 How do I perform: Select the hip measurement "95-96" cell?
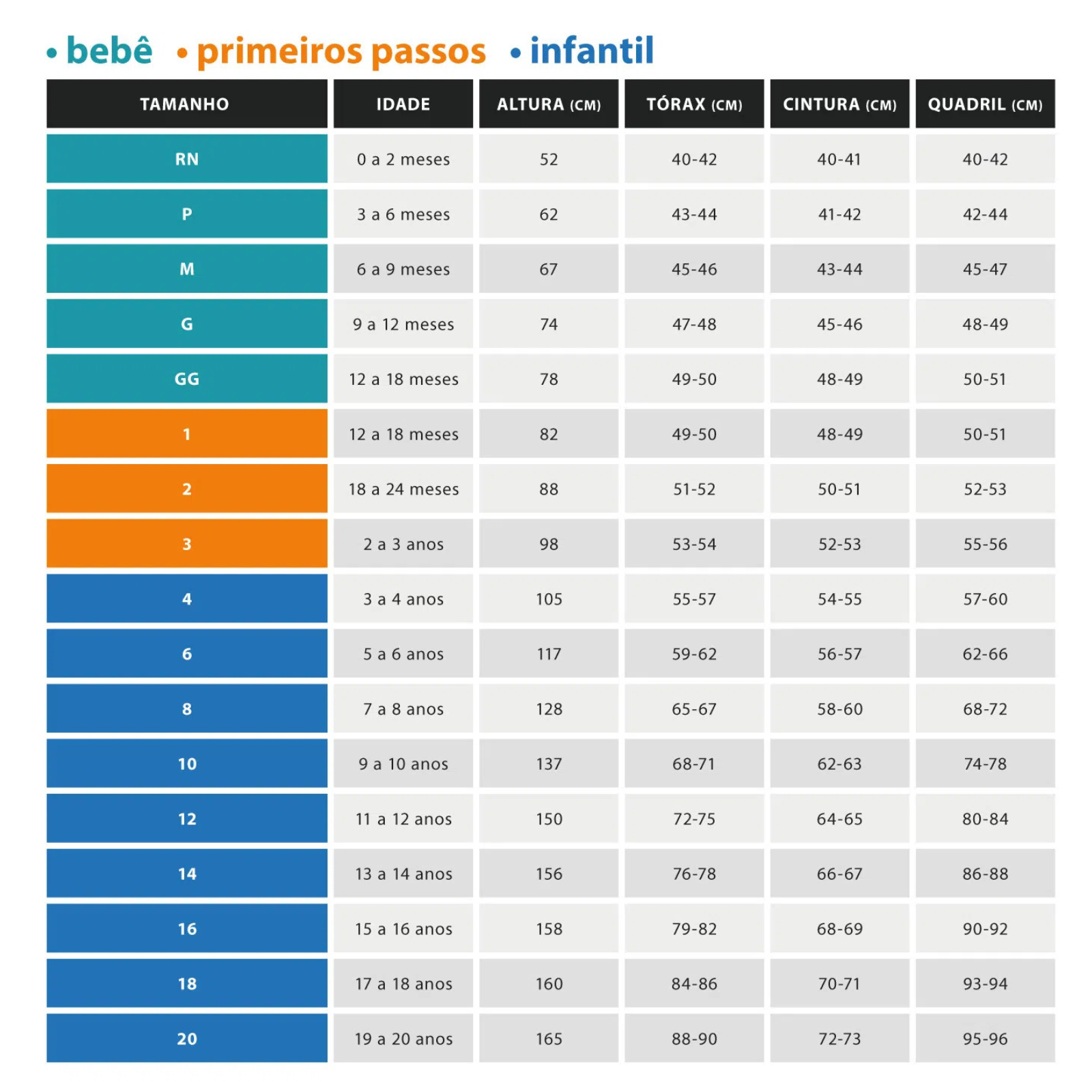coord(984,1038)
